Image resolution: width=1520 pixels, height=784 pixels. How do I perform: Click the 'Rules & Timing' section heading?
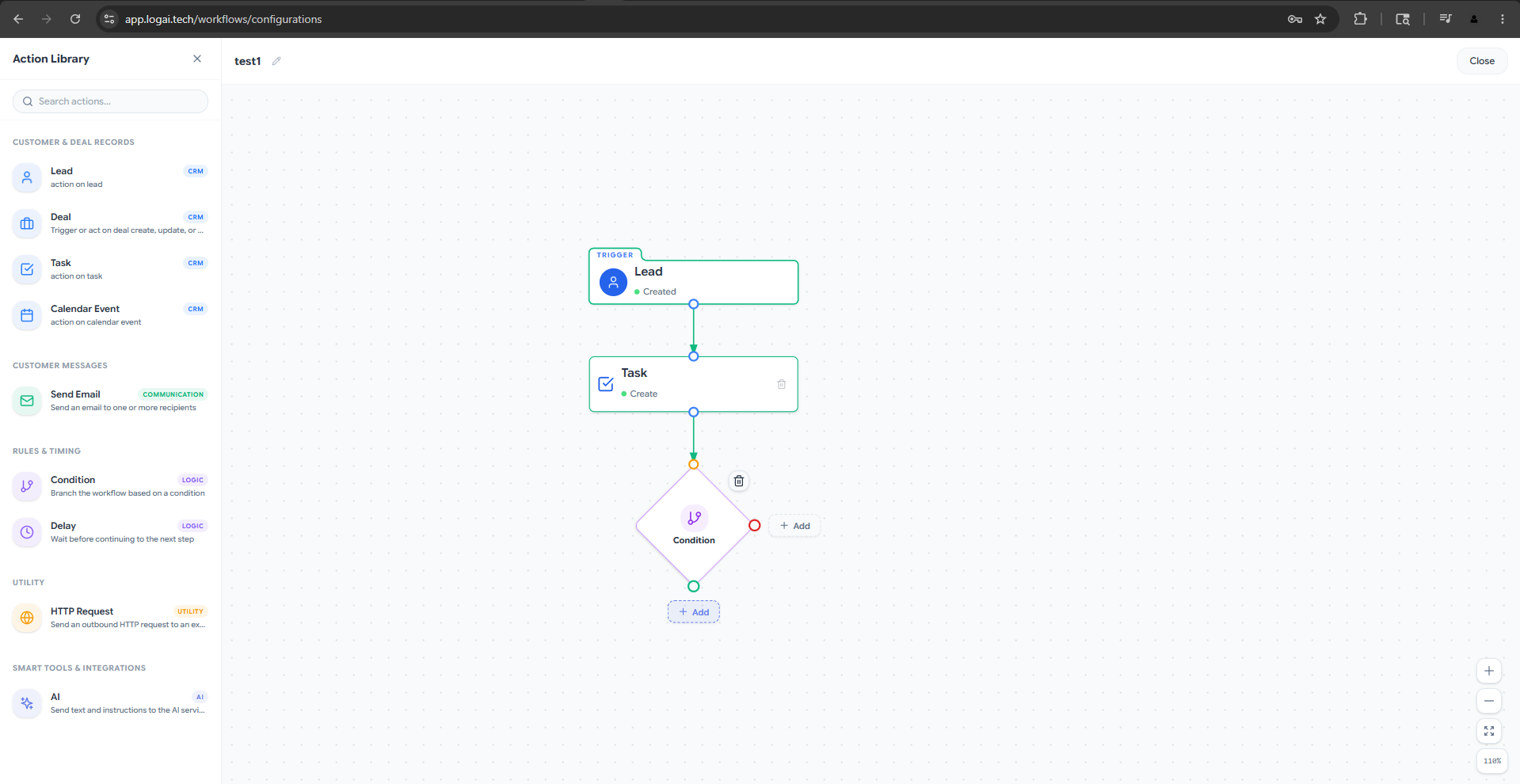pos(47,451)
